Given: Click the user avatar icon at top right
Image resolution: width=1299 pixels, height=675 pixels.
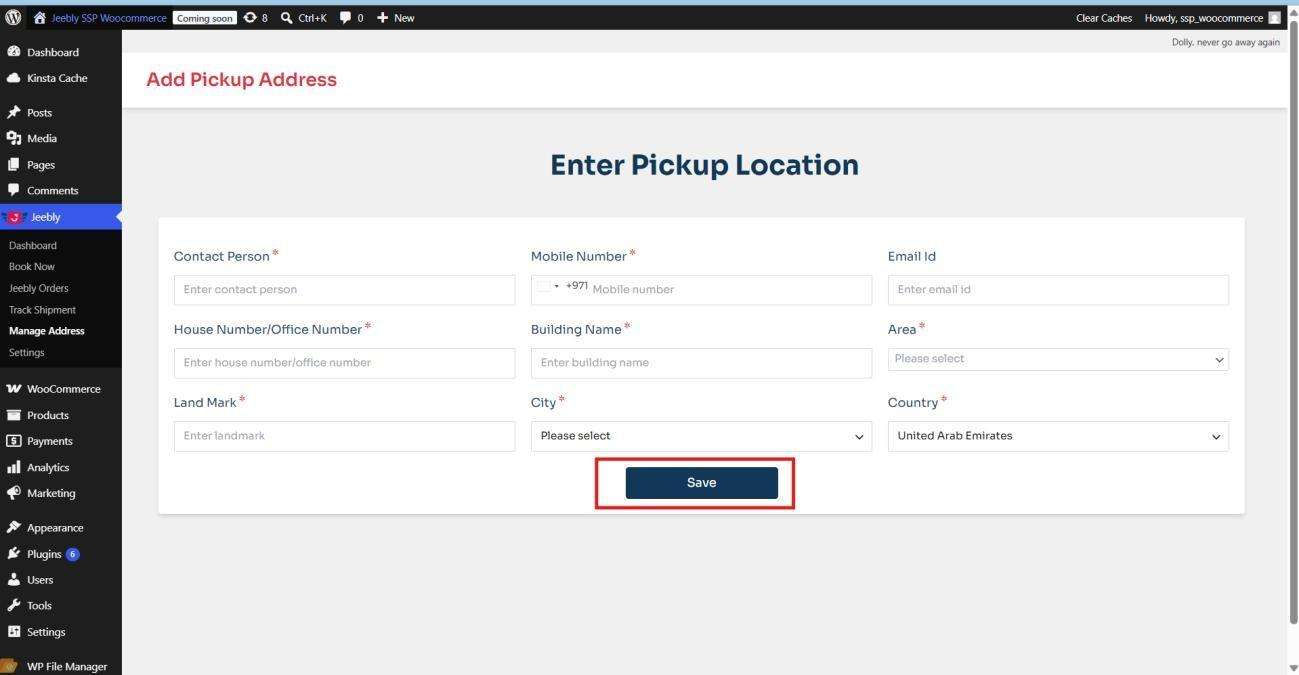Looking at the screenshot, I should (1274, 18).
